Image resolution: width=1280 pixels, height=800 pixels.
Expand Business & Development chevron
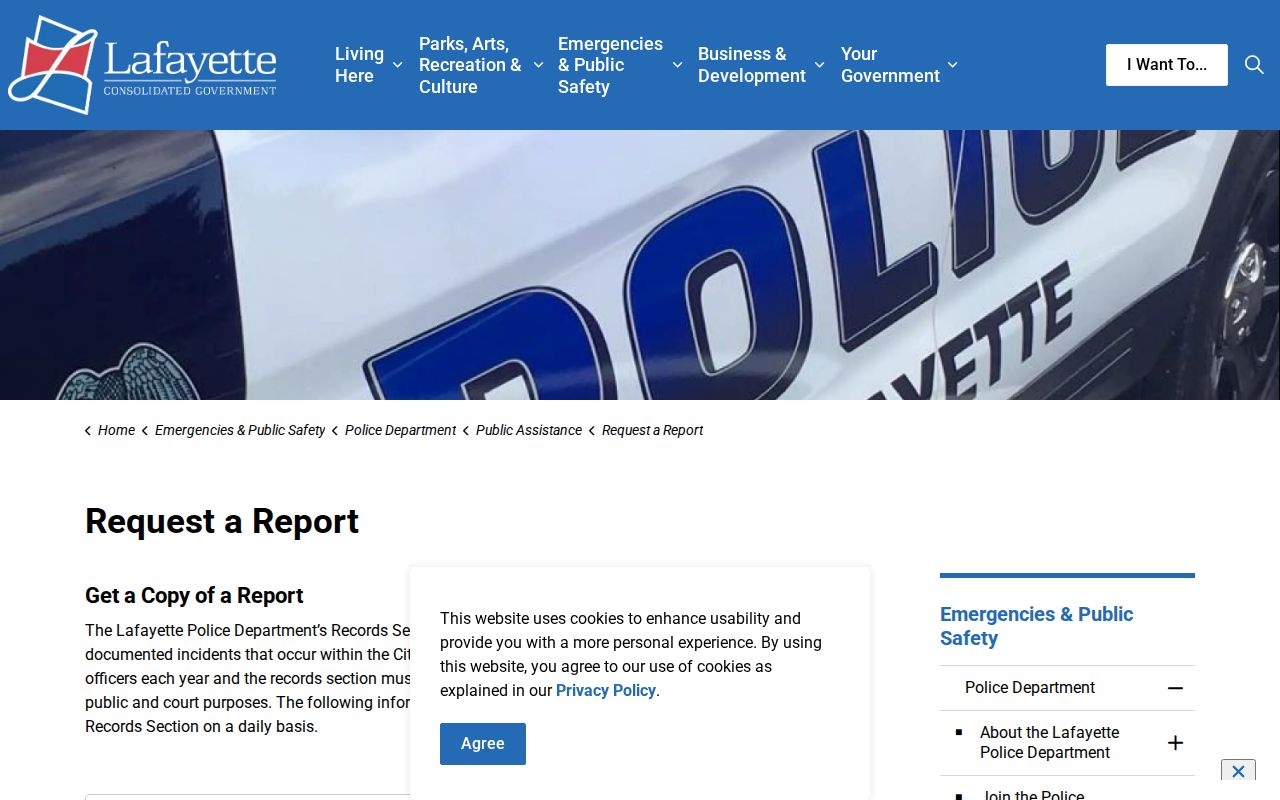[819, 65]
